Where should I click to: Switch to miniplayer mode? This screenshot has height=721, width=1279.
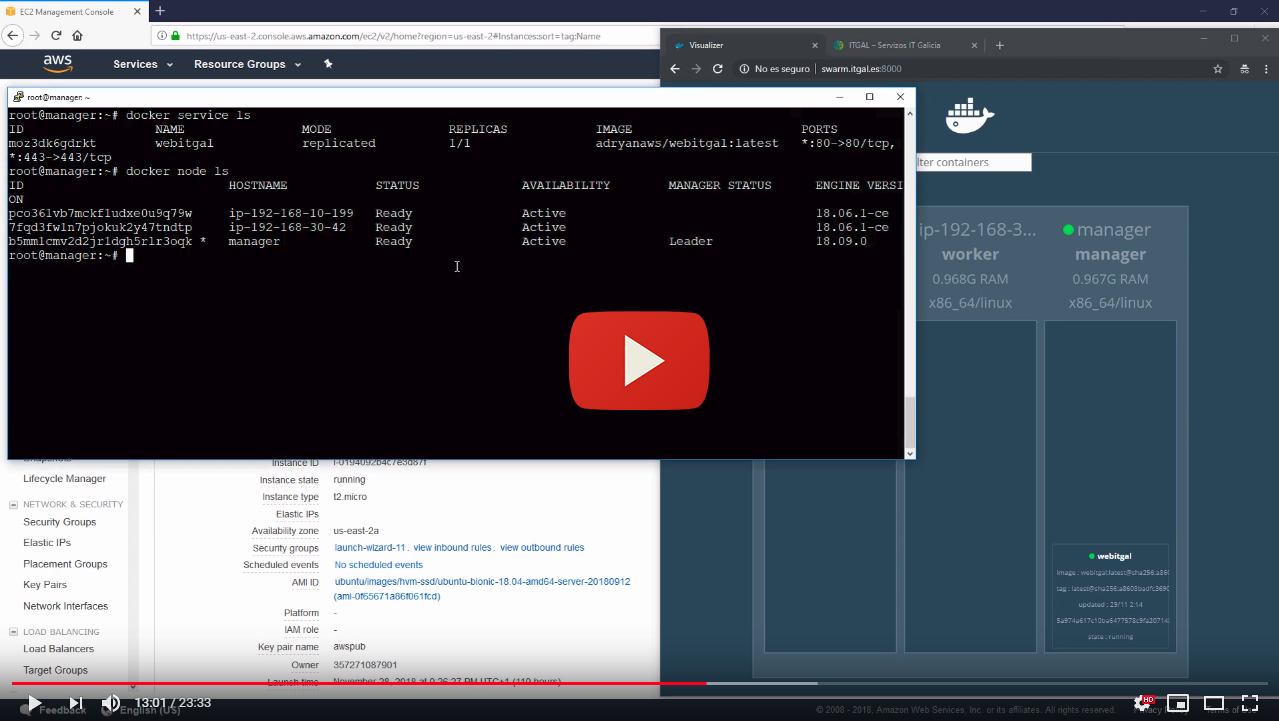pyautogui.click(x=1178, y=703)
